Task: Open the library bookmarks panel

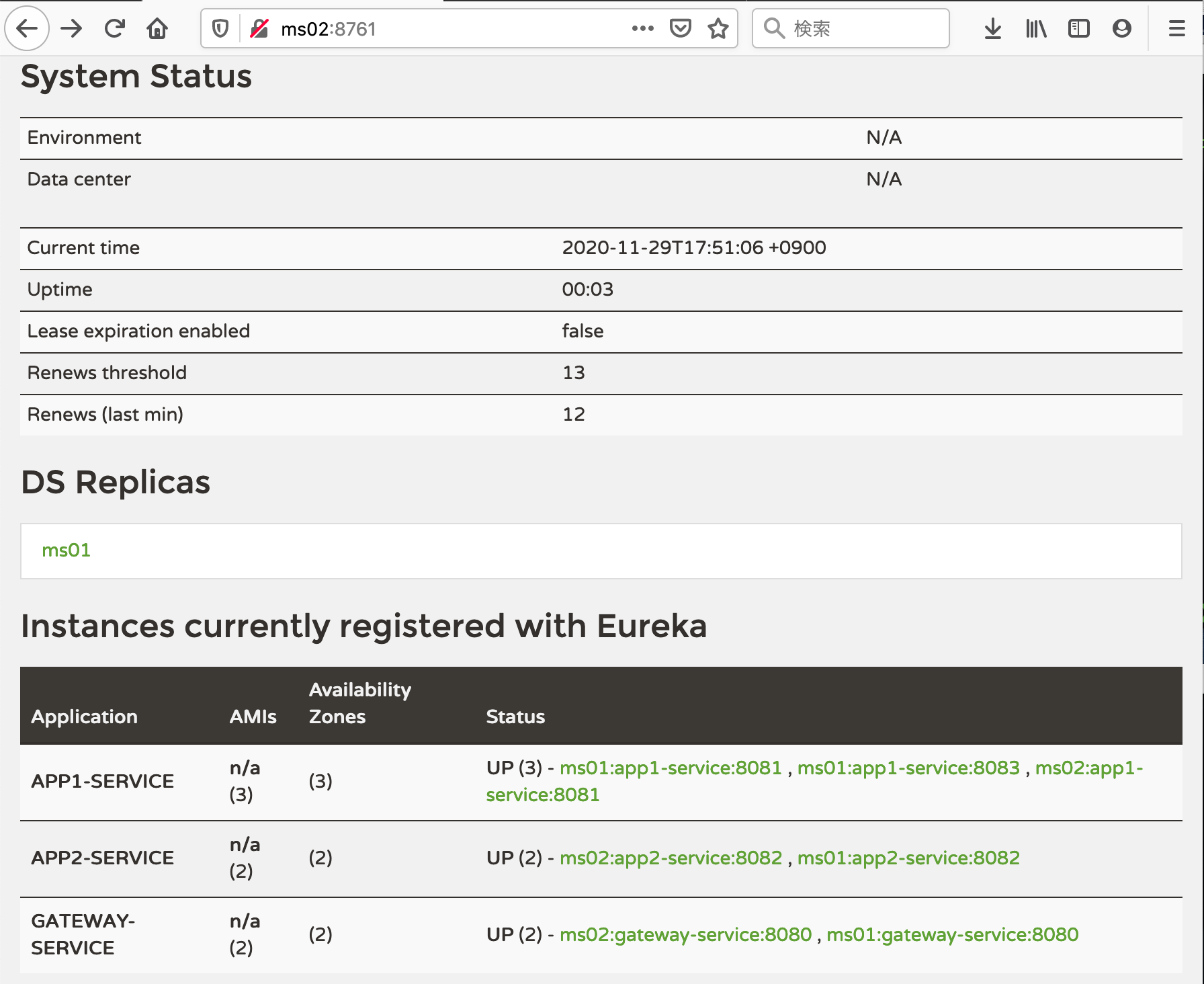Action: 1036,28
